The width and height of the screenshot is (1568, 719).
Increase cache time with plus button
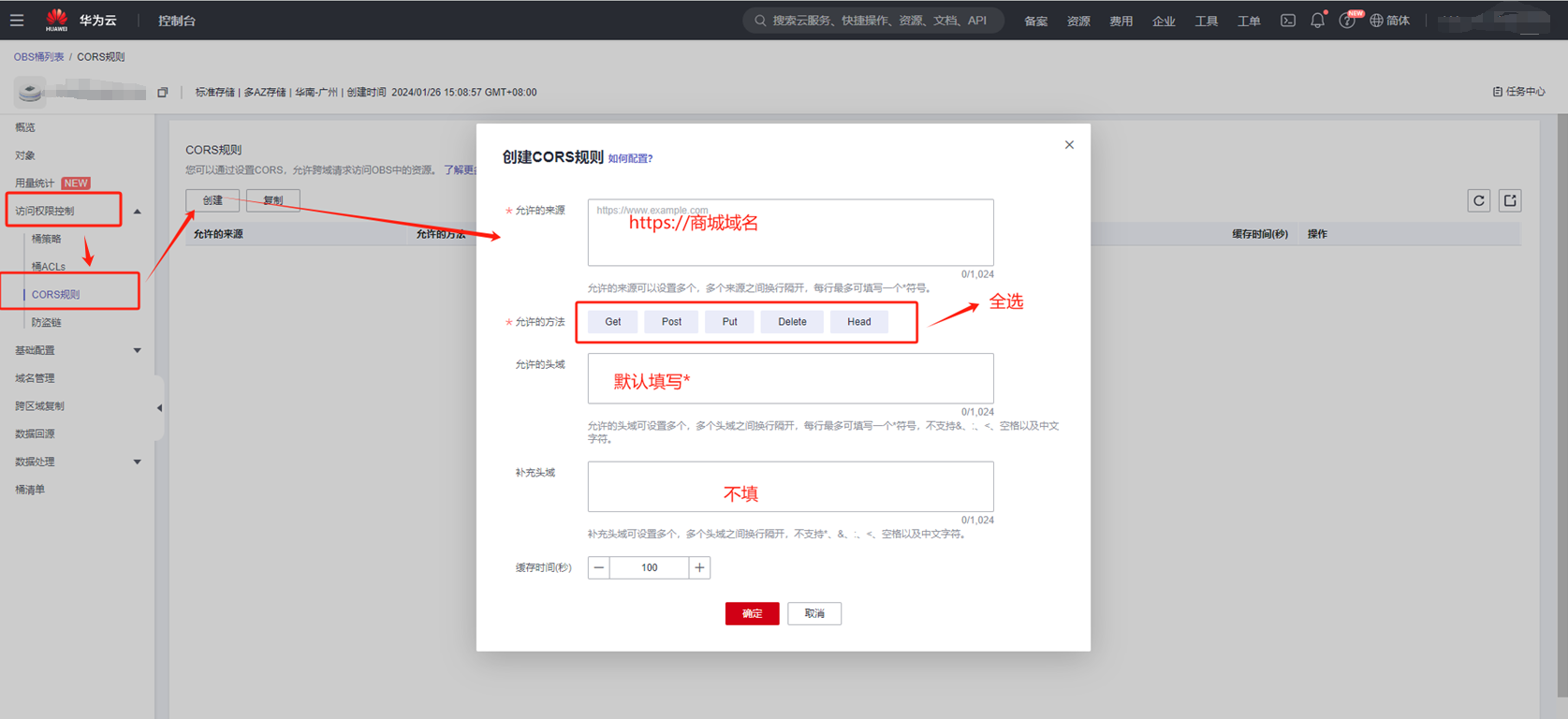pos(699,567)
